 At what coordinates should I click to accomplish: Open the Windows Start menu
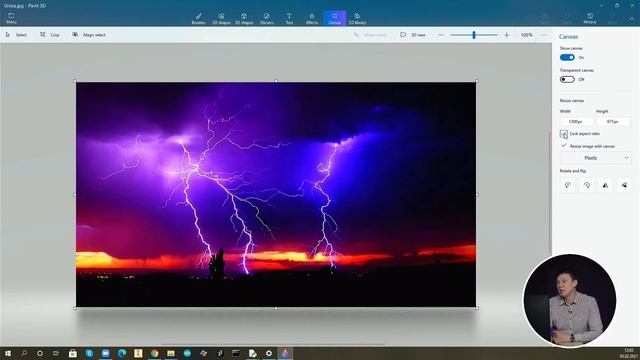pos(7,353)
